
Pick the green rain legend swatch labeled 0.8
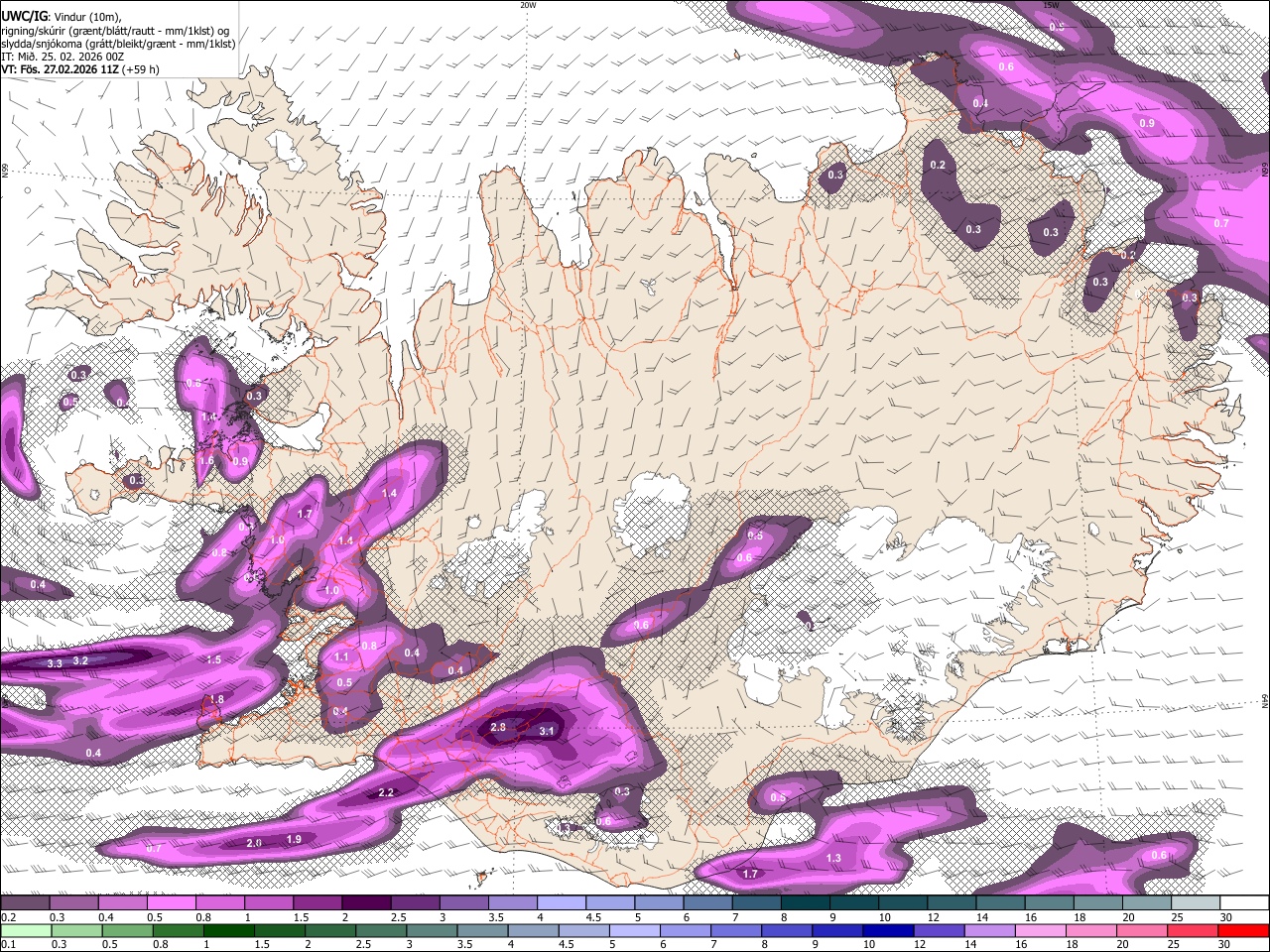pos(178,930)
